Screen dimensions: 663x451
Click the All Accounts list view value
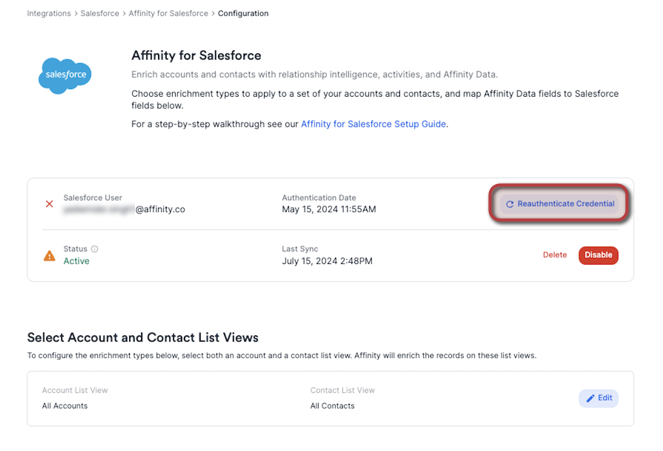65,406
